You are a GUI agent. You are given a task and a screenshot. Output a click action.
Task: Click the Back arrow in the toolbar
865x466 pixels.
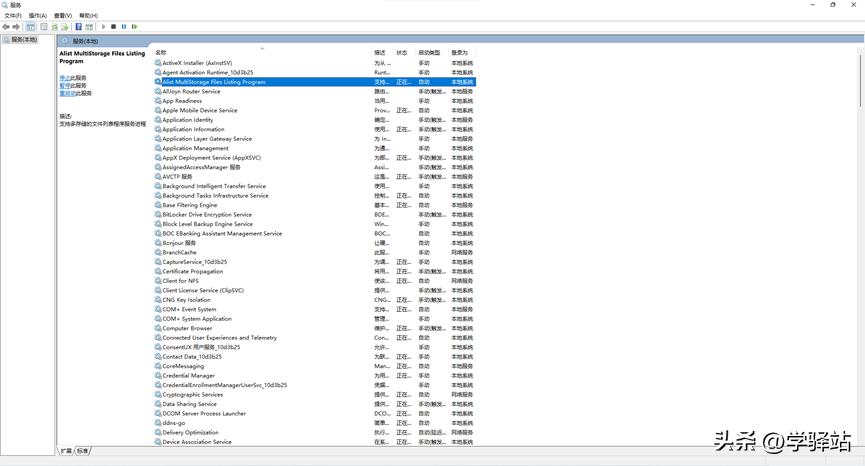point(6,27)
